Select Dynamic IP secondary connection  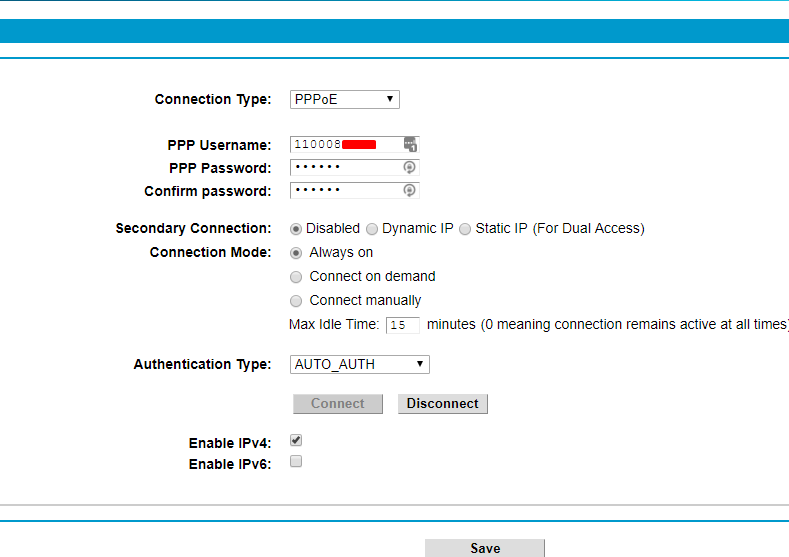372,229
